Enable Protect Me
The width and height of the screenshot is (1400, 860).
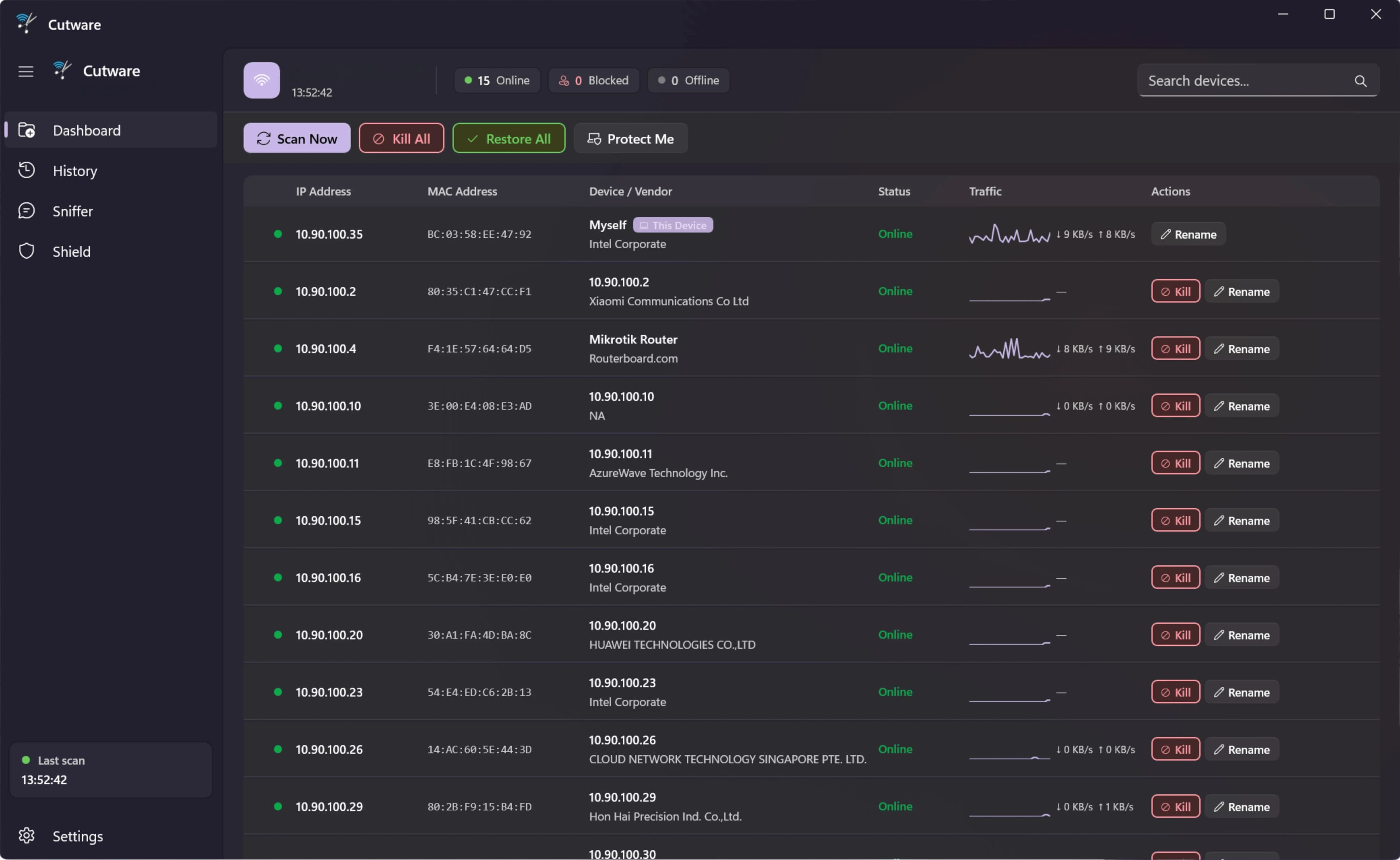pos(631,138)
